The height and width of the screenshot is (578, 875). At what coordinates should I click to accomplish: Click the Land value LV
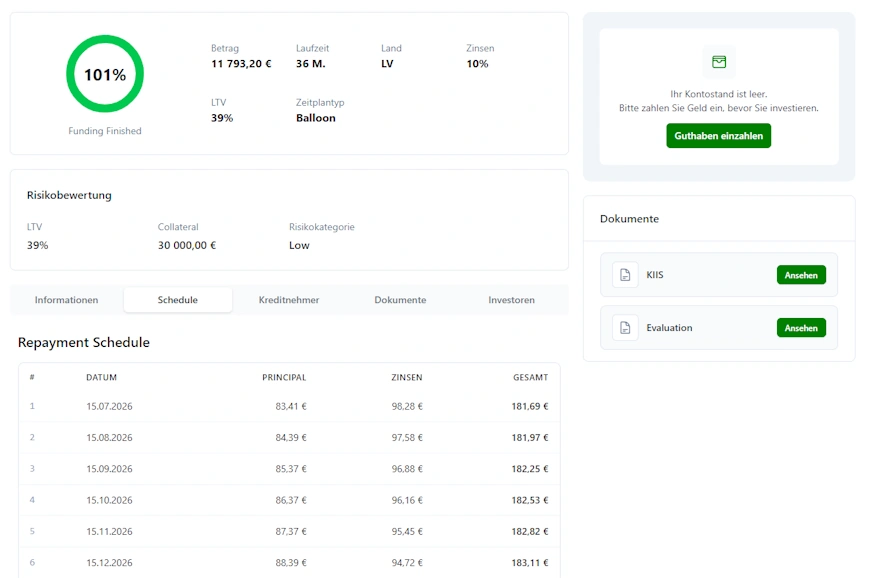387,64
